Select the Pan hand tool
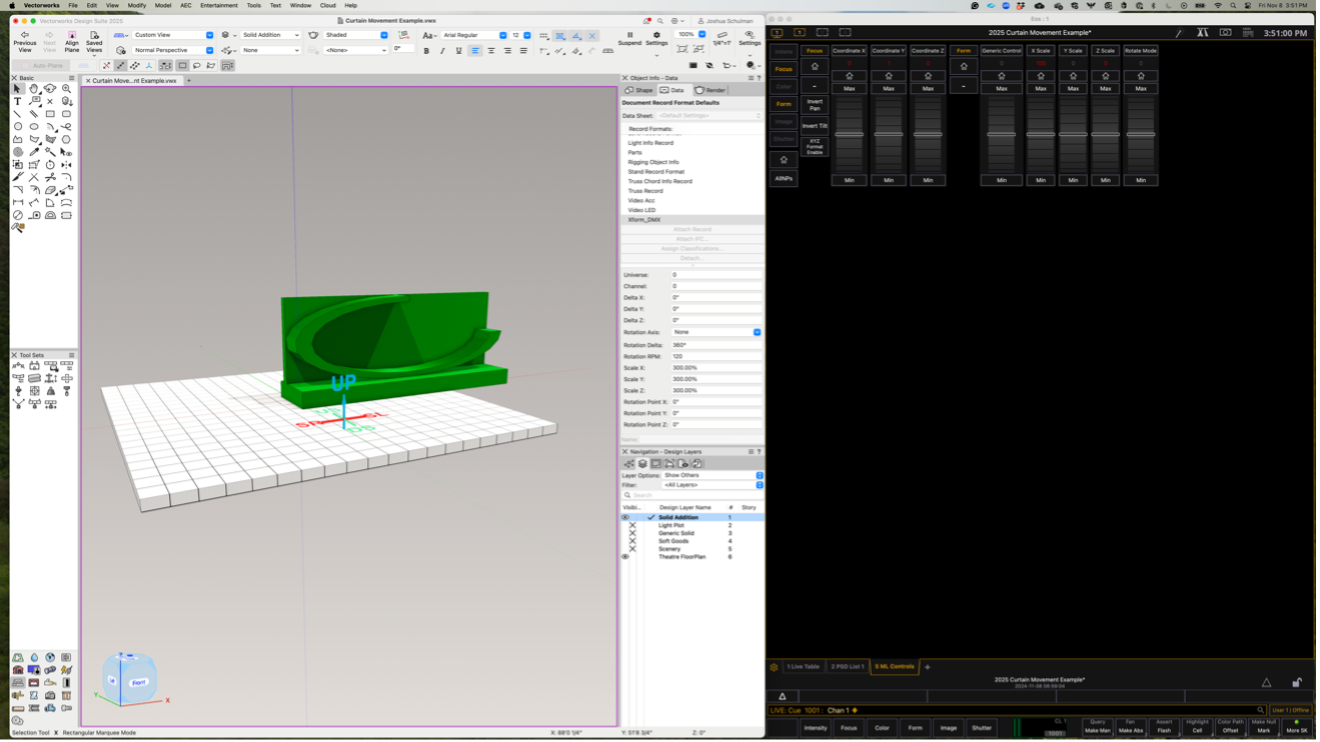 34,89
